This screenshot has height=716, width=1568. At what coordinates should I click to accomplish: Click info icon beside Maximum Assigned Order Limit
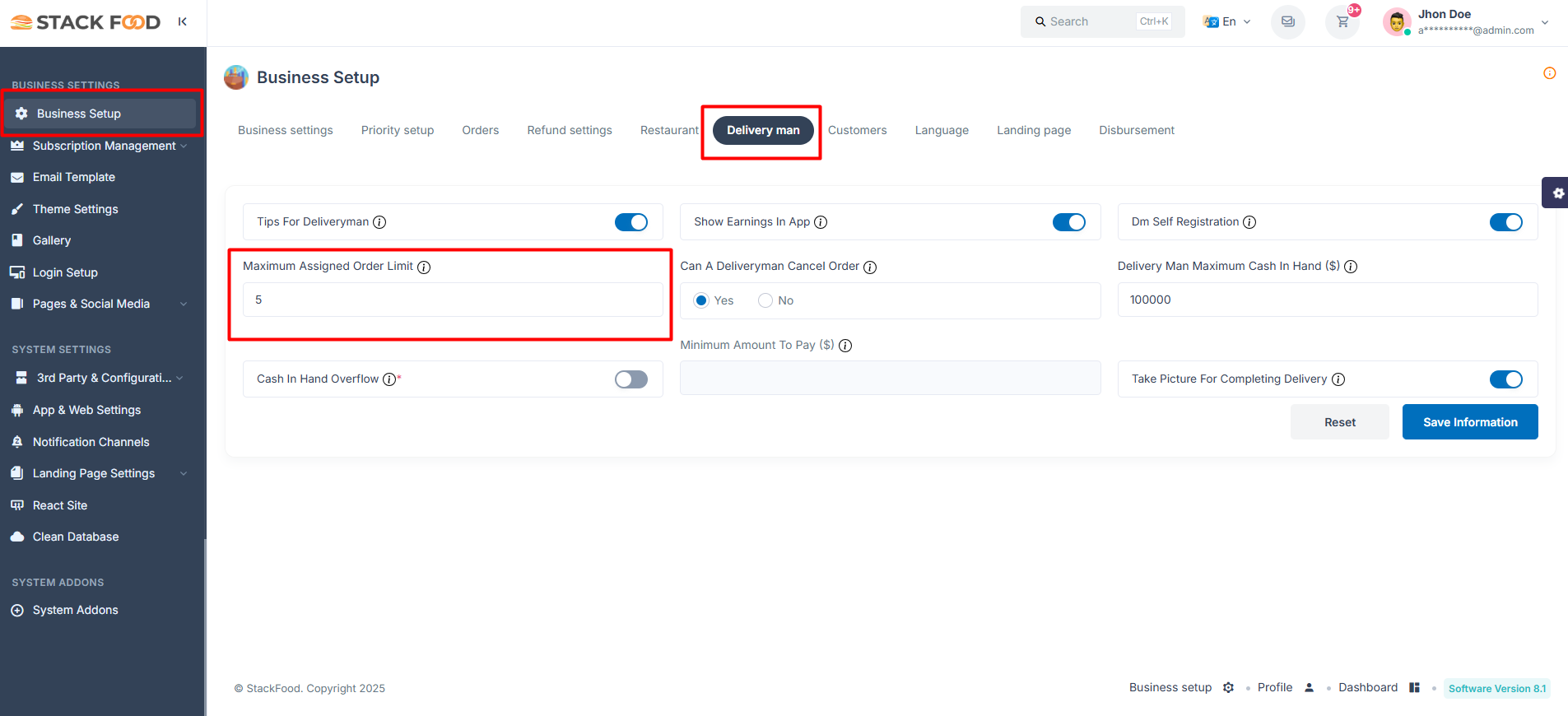424,267
